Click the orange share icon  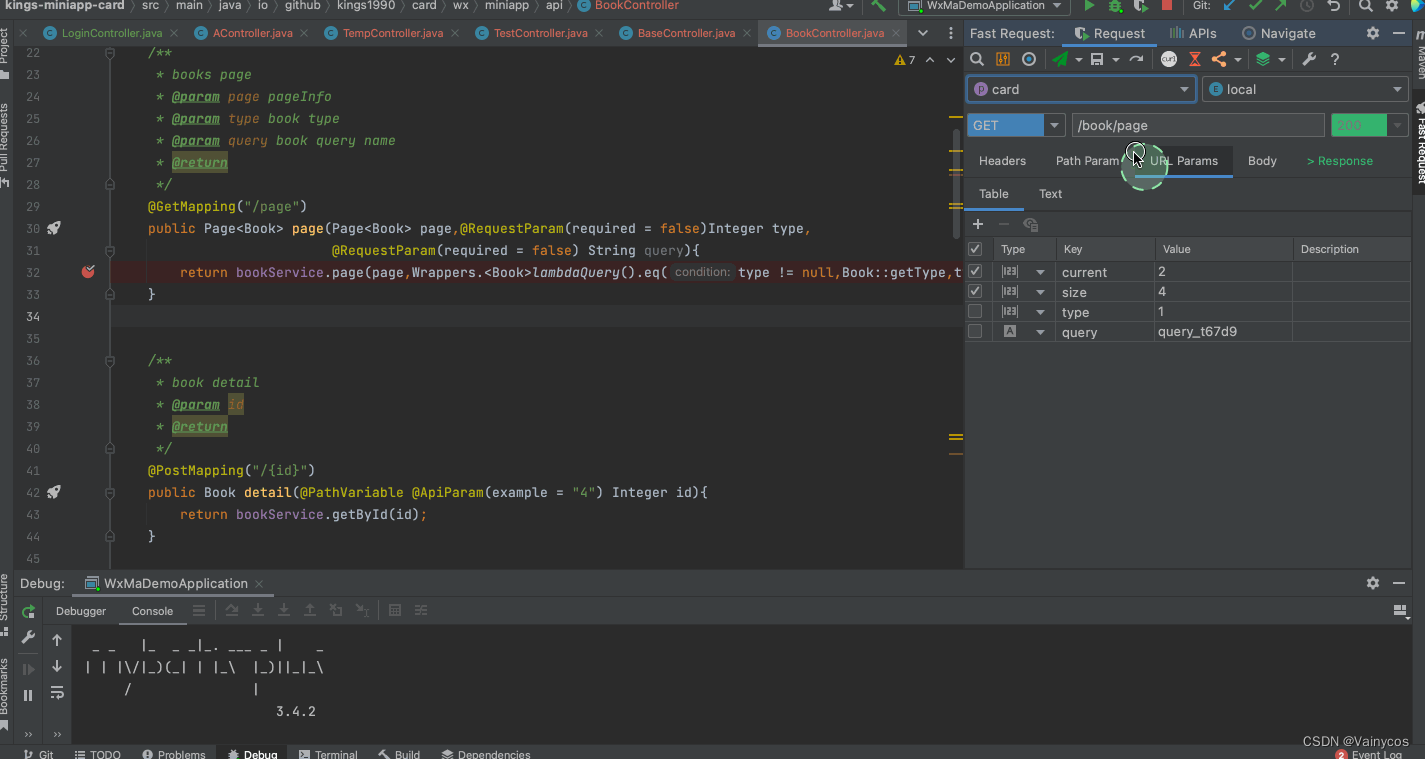[1219, 60]
